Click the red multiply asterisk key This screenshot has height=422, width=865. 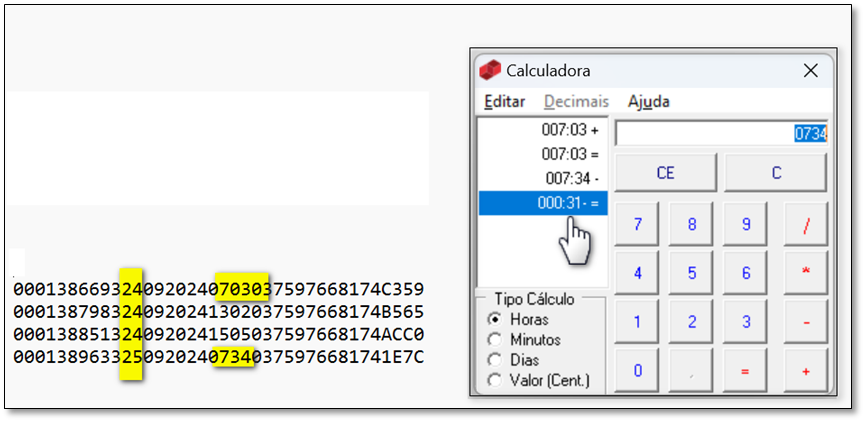(x=806, y=273)
